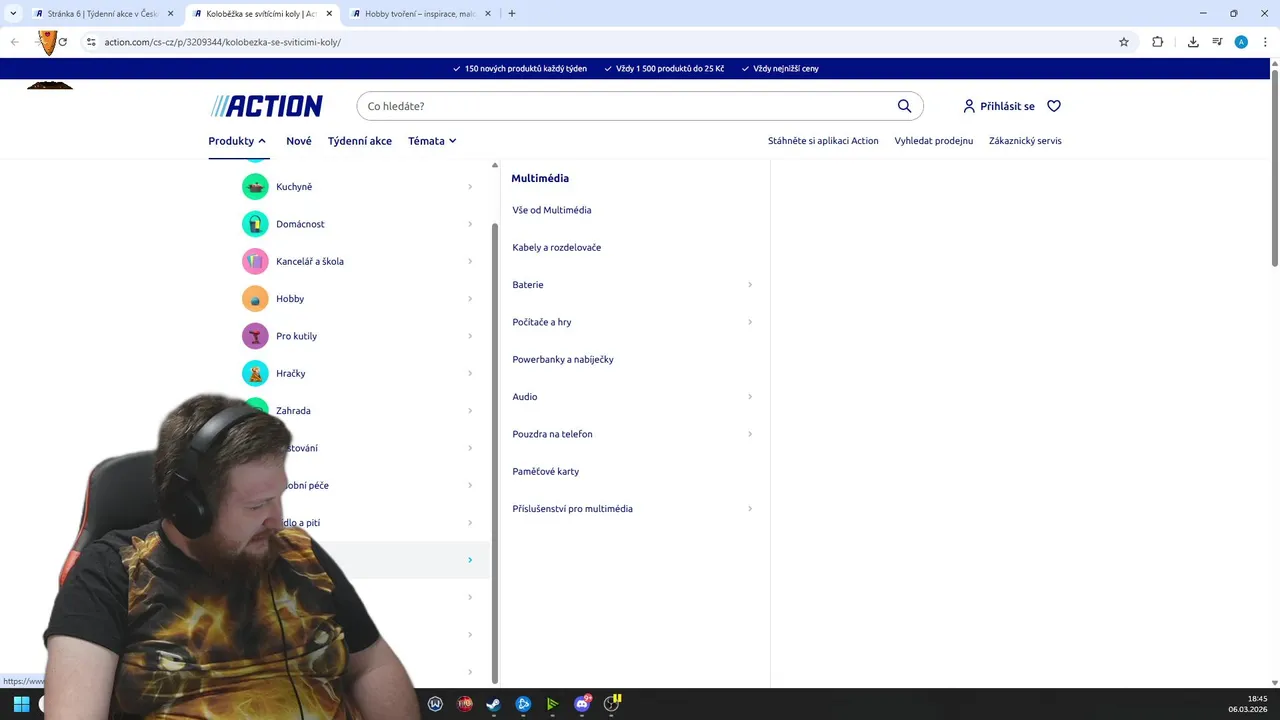Click the Kancelář a škola category icon
This screenshot has width=1280, height=720.
tap(255, 261)
